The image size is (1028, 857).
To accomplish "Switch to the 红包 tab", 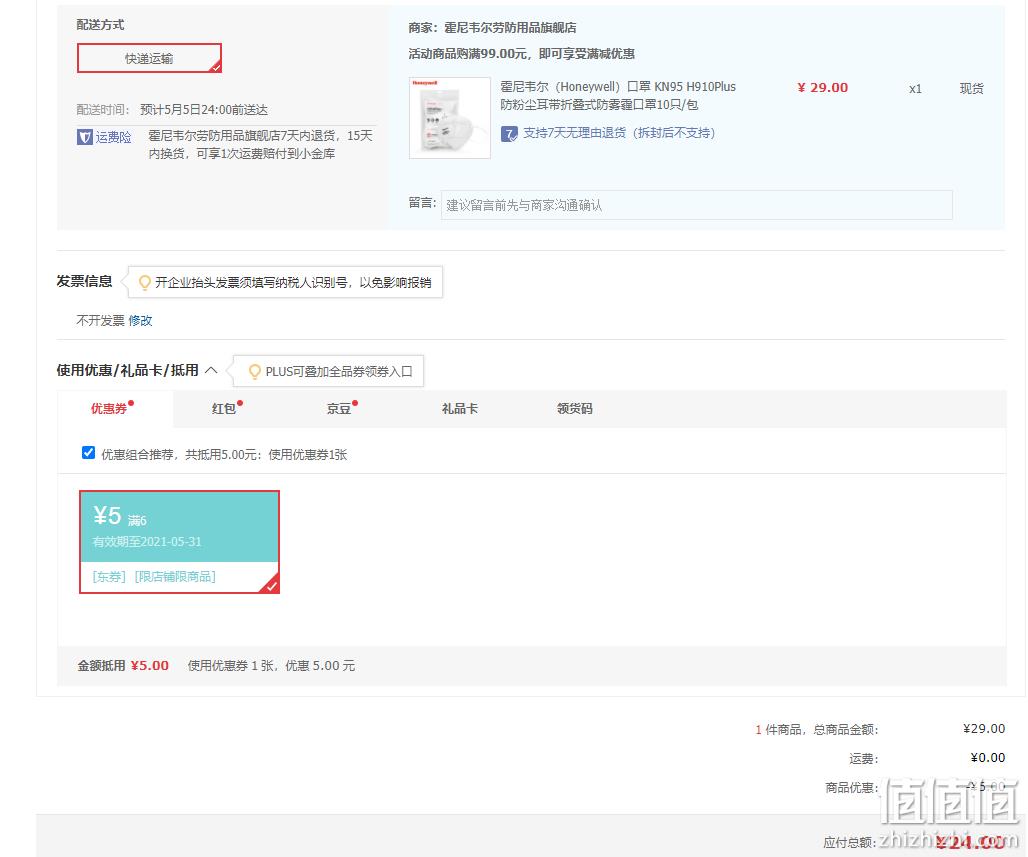I will [x=224, y=409].
